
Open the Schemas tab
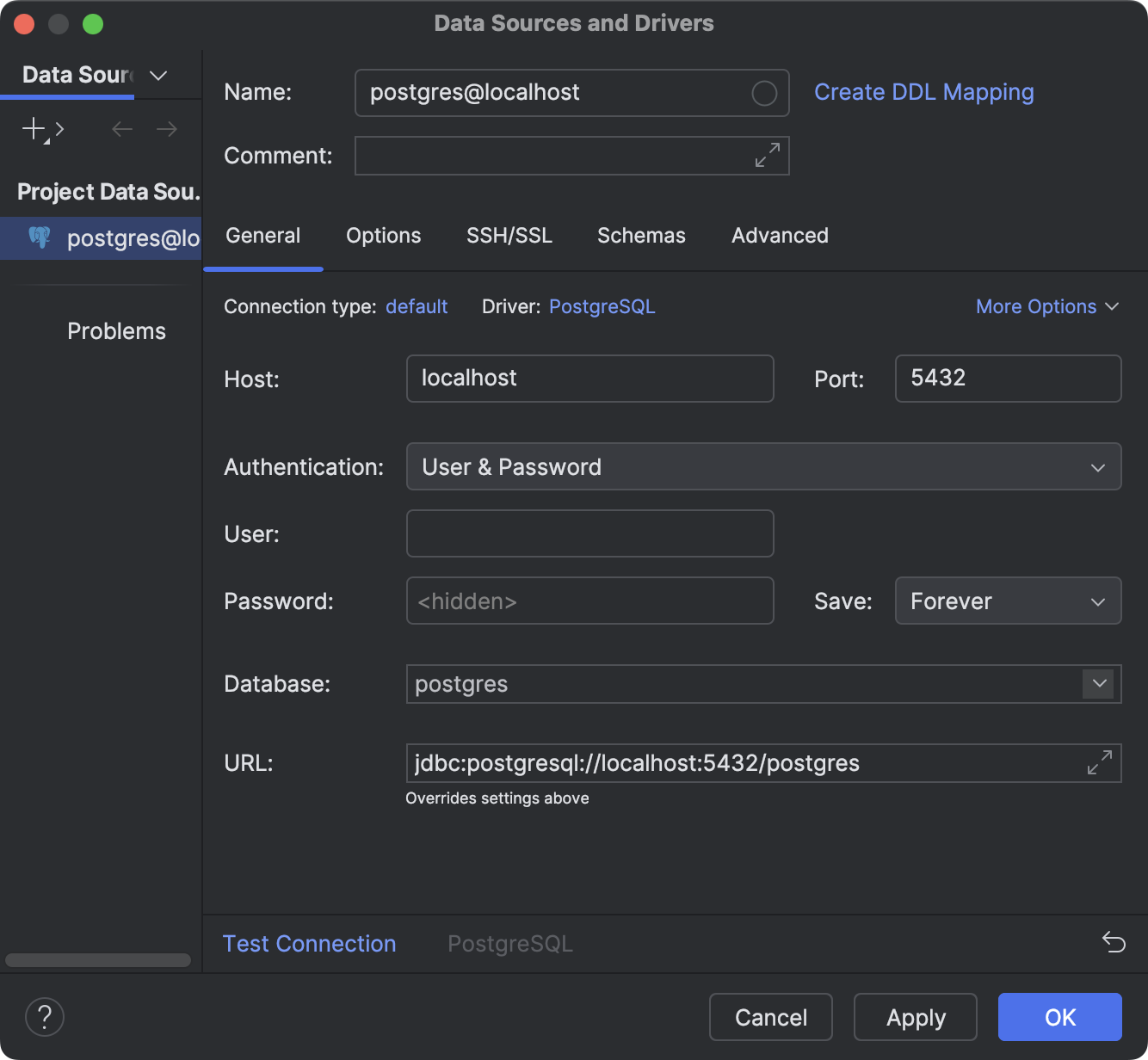click(x=640, y=236)
